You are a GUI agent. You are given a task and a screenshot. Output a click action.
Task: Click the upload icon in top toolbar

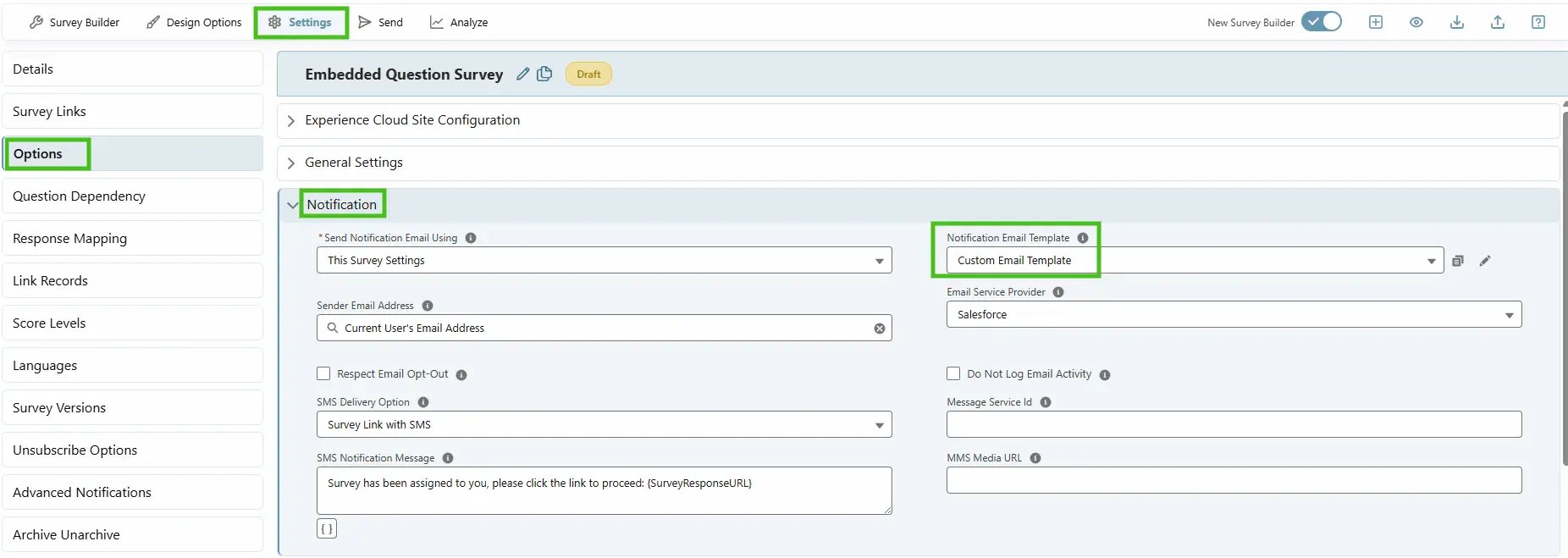point(1498,22)
